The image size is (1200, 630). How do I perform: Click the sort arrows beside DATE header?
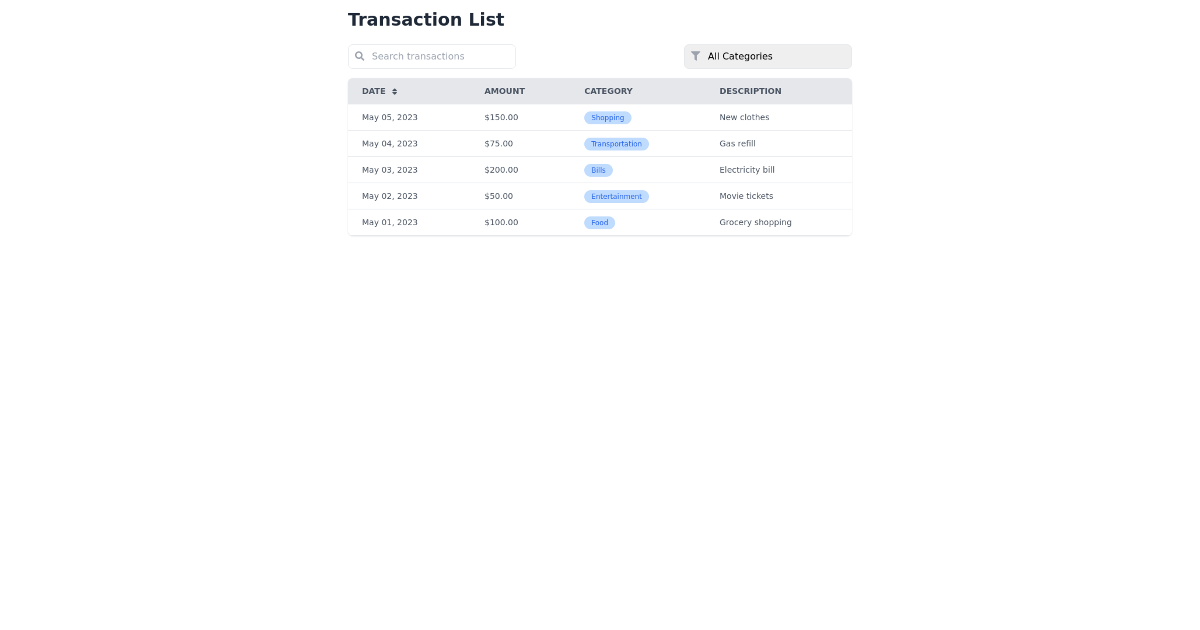394,91
